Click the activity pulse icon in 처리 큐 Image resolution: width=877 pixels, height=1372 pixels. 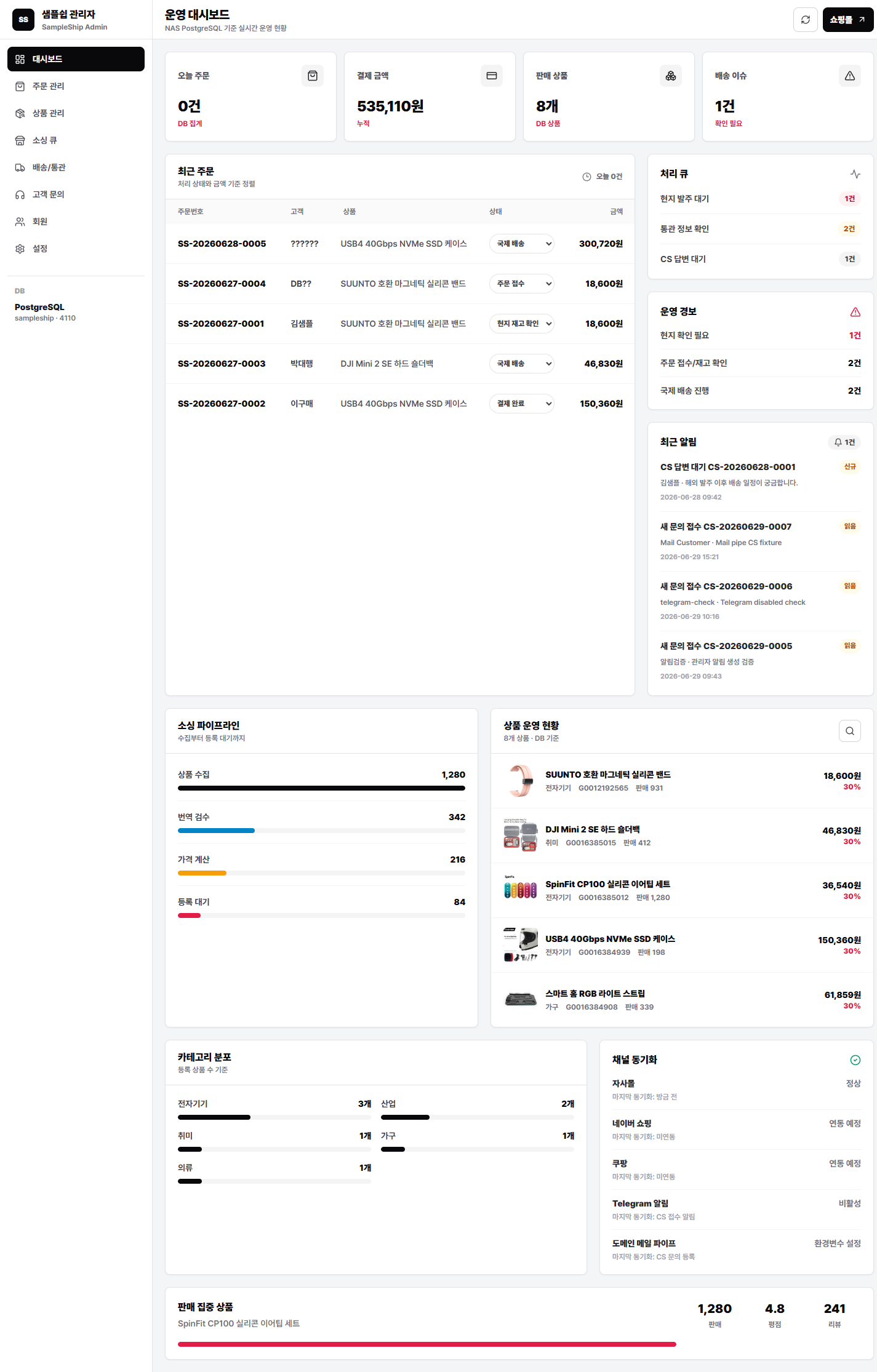click(855, 174)
